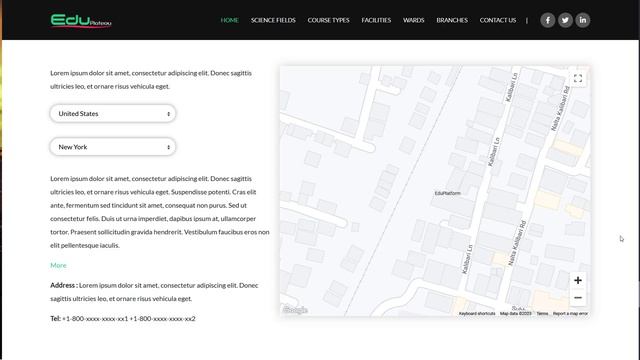Click Report a map error link
The width and height of the screenshot is (640, 360).
click(x=570, y=313)
